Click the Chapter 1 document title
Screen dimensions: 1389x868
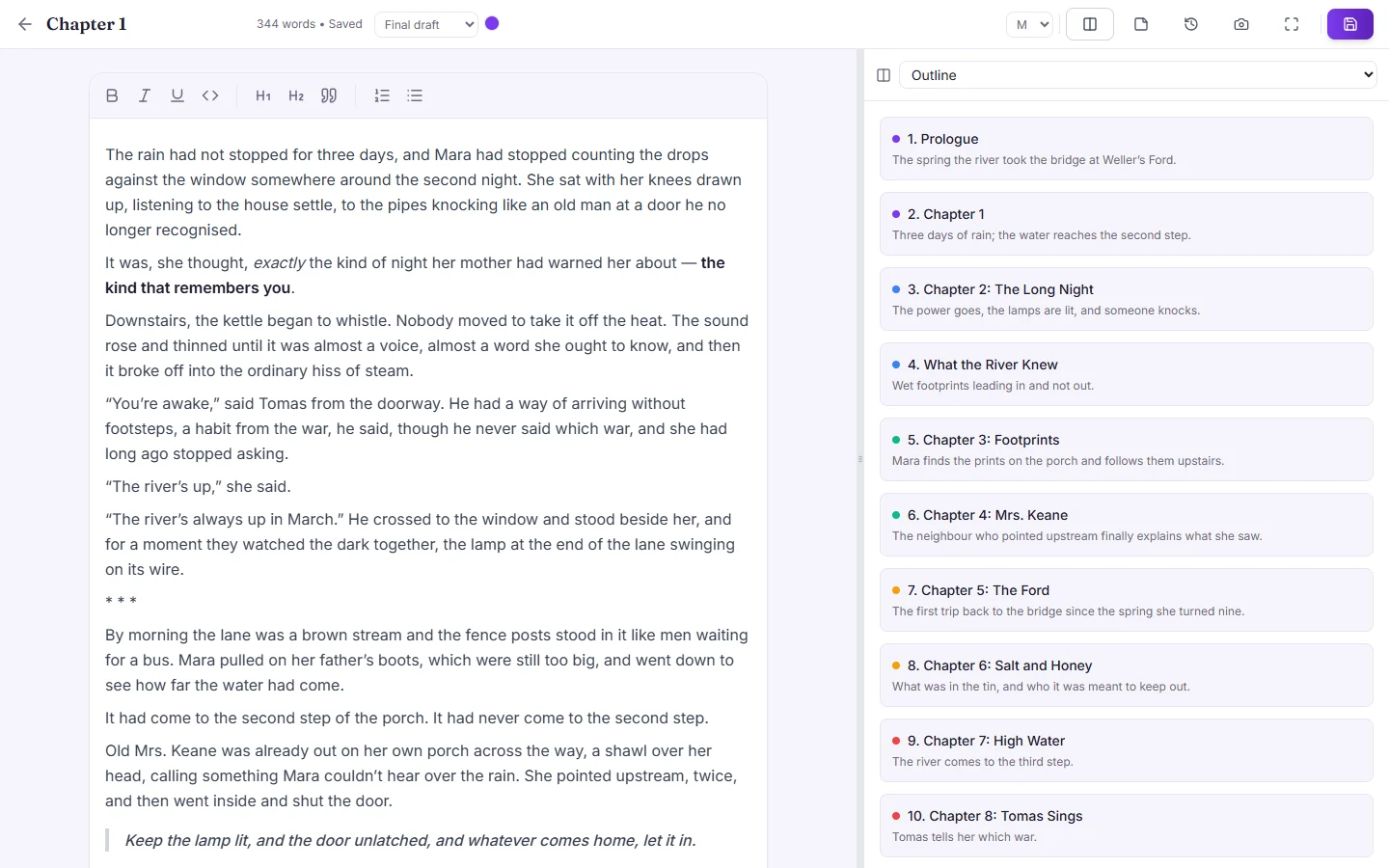click(x=86, y=24)
